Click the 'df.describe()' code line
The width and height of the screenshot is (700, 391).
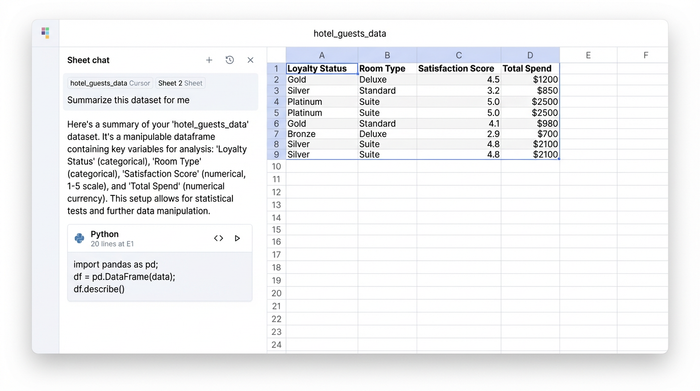click(x=99, y=289)
